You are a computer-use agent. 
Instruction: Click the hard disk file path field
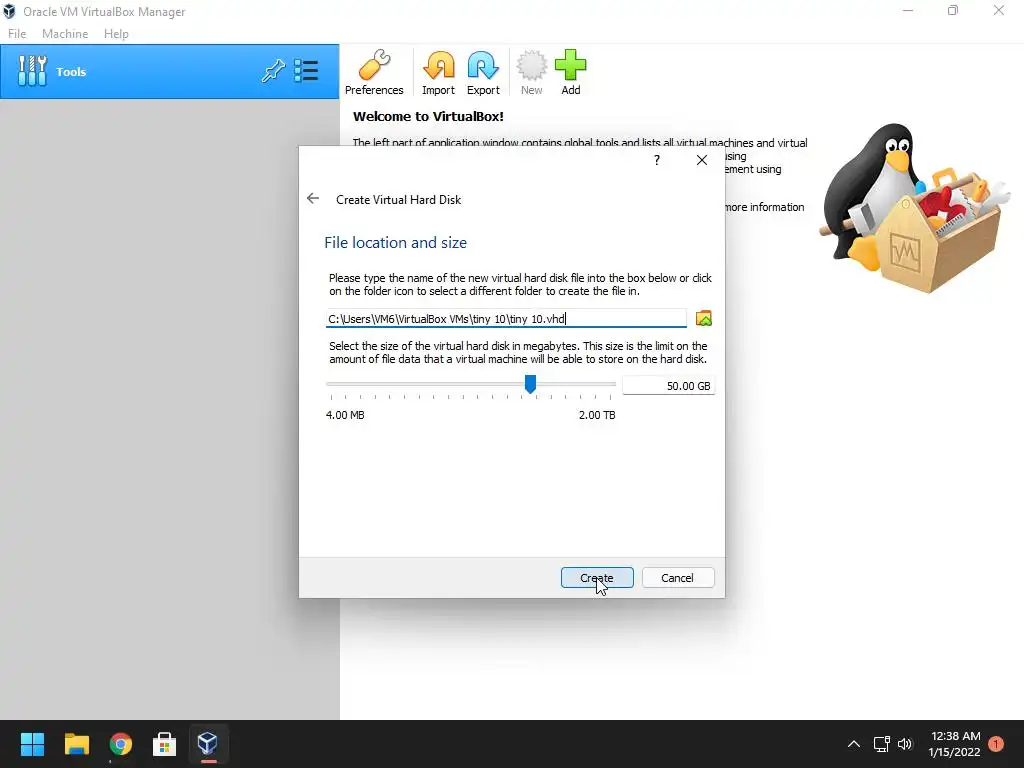(x=506, y=319)
